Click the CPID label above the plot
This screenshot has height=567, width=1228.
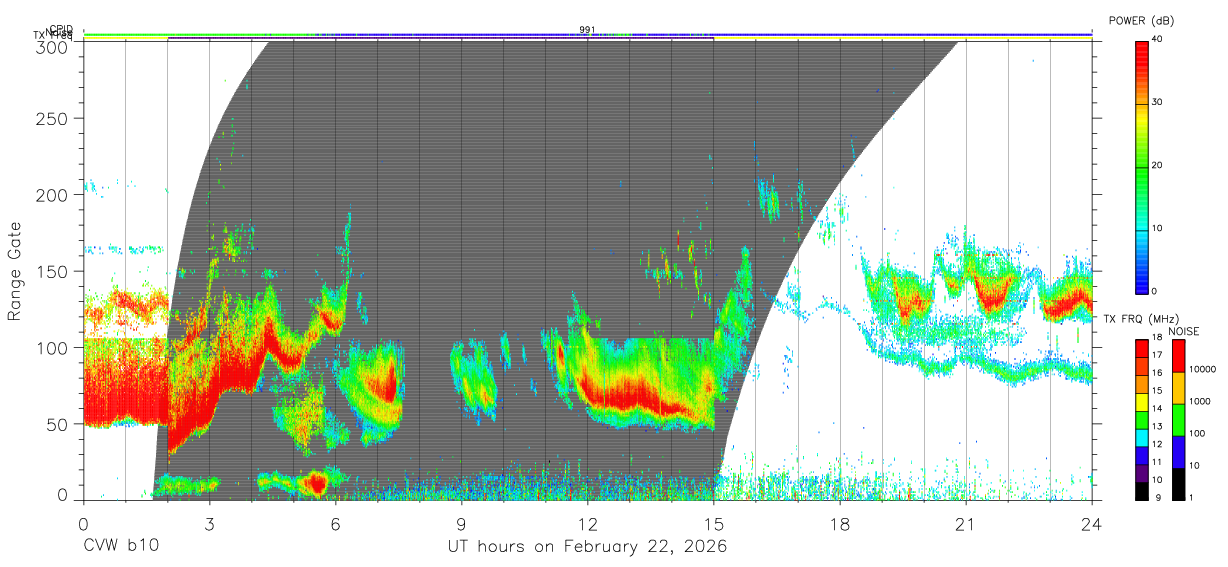(x=61, y=29)
